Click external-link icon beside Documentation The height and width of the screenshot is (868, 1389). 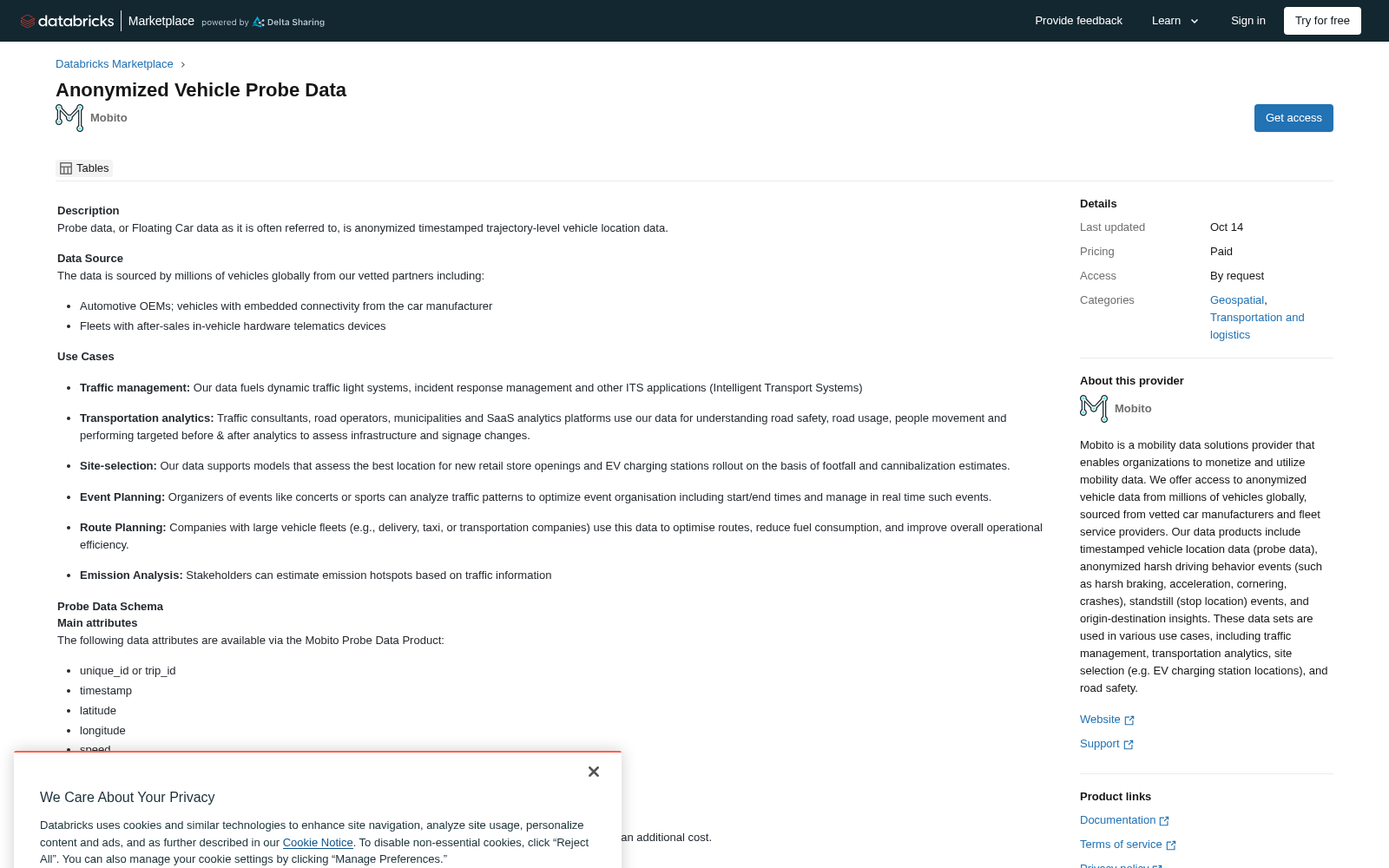pos(1164,821)
